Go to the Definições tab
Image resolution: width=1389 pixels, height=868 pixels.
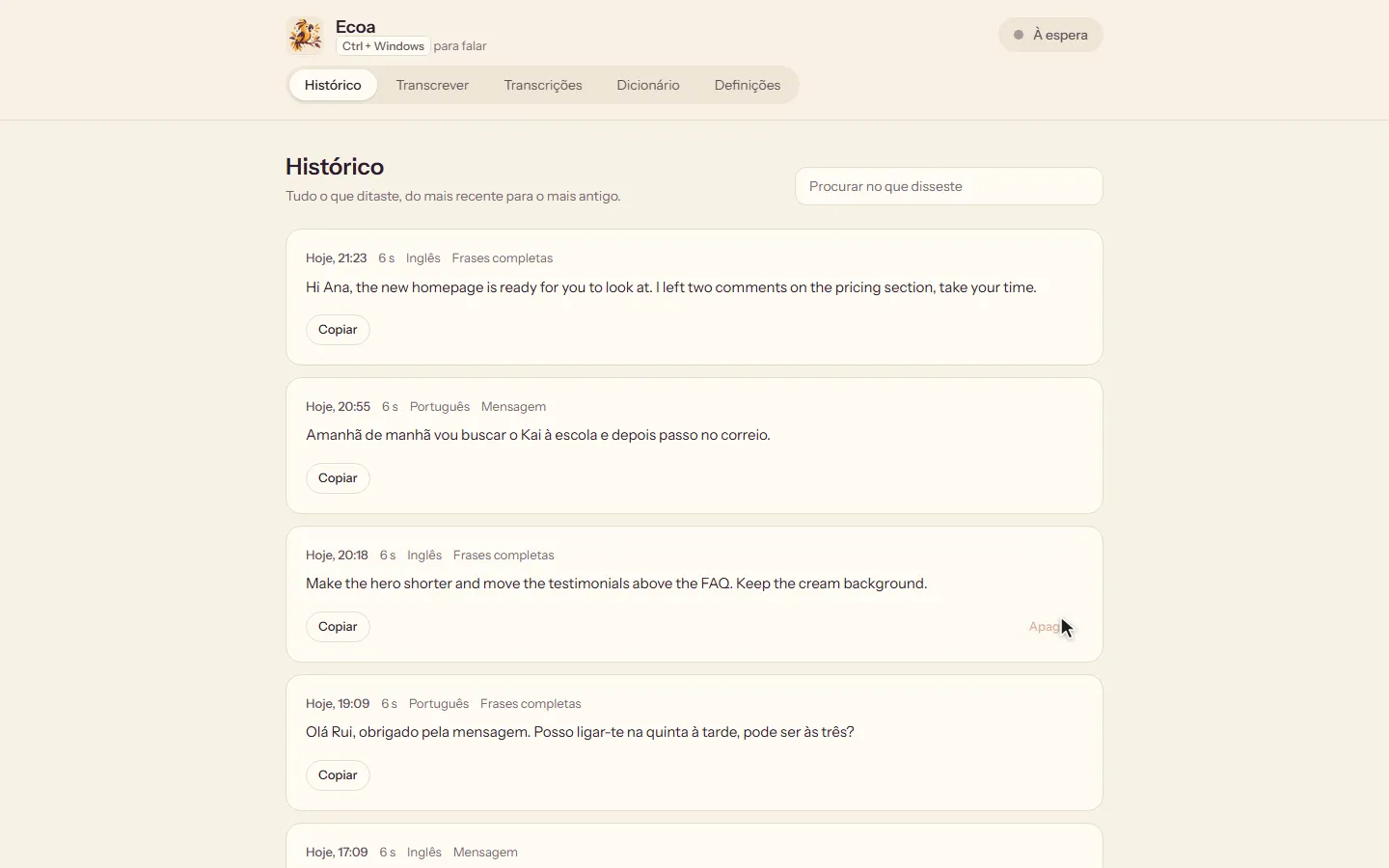pyautogui.click(x=748, y=85)
